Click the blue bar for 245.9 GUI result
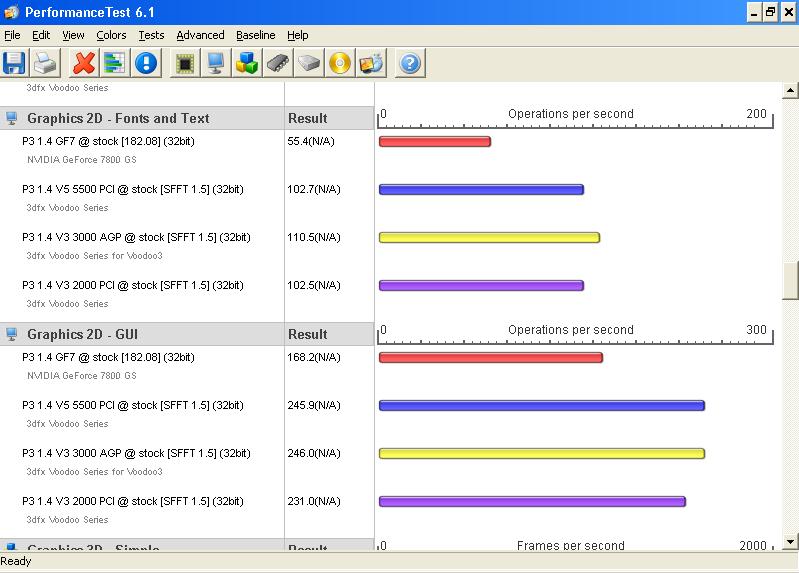The image size is (799, 573). [x=542, y=406]
